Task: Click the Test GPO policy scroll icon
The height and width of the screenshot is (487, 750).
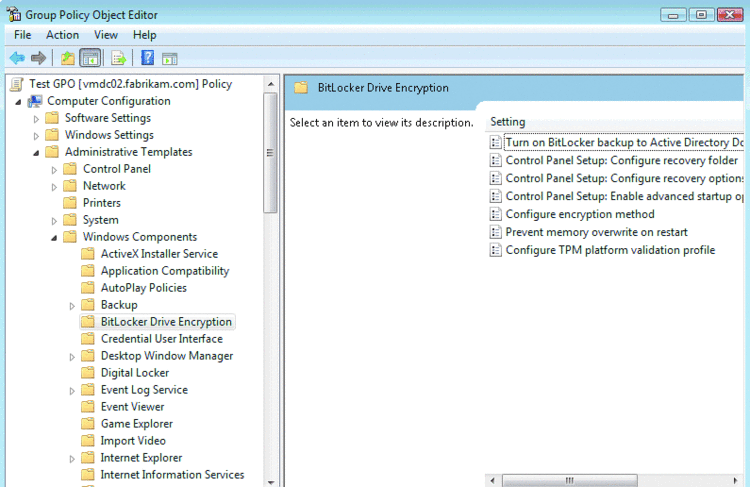Action: coord(17,84)
